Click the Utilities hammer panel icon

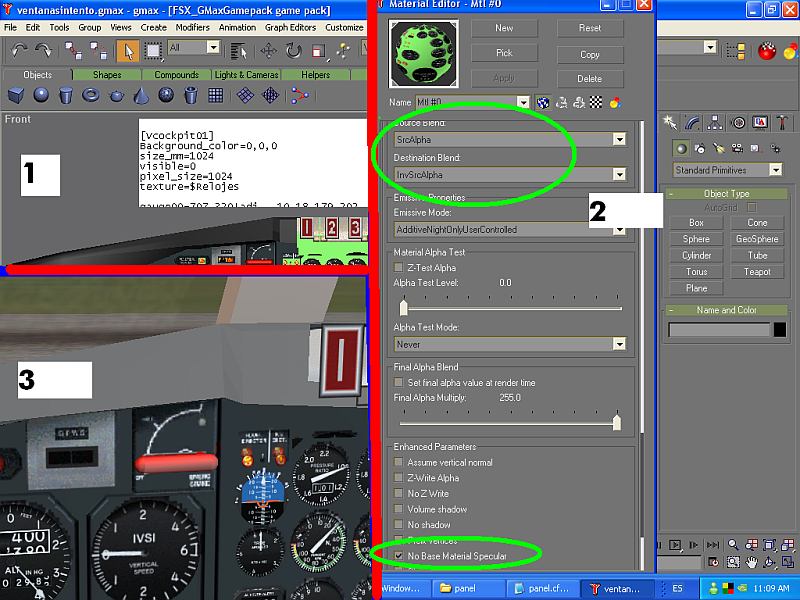(x=783, y=122)
